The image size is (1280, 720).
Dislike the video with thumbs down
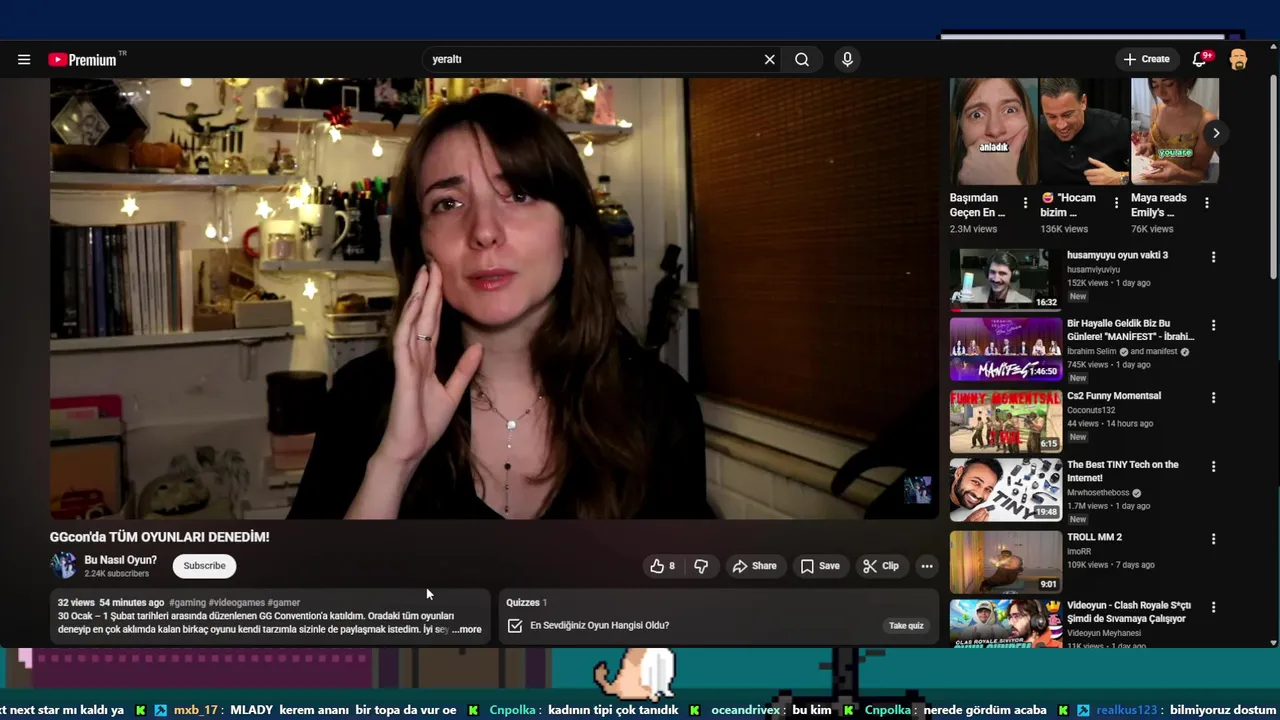tap(701, 566)
